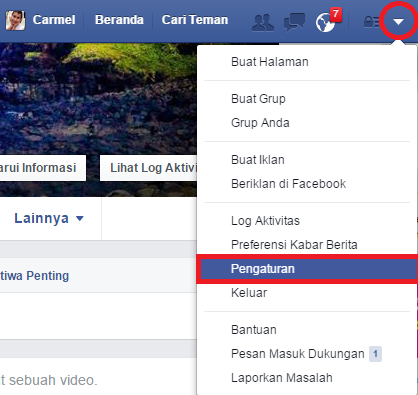Open the privacy shortcuts lock icon

pyautogui.click(x=371, y=22)
